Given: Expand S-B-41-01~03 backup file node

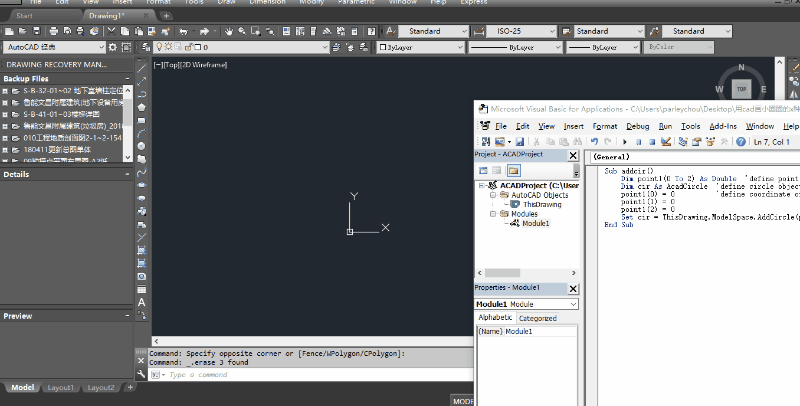Looking at the screenshot, I should click(5, 114).
